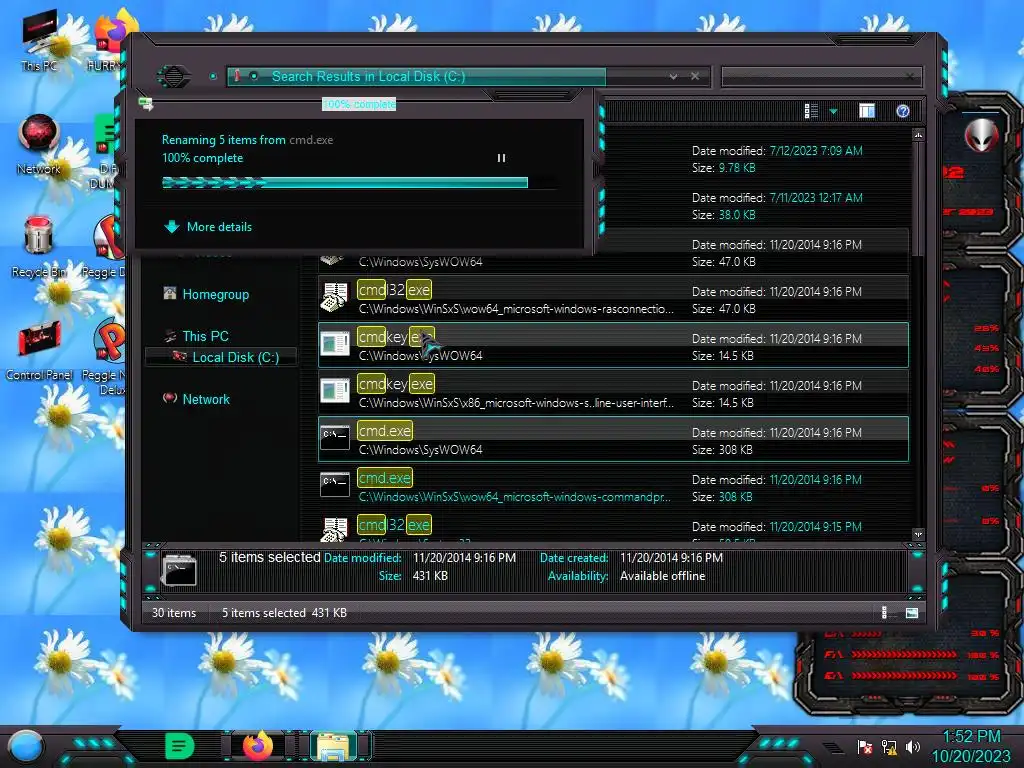This screenshot has width=1024, height=768.
Task: Click the Action Center flag tray icon
Action: click(x=865, y=747)
